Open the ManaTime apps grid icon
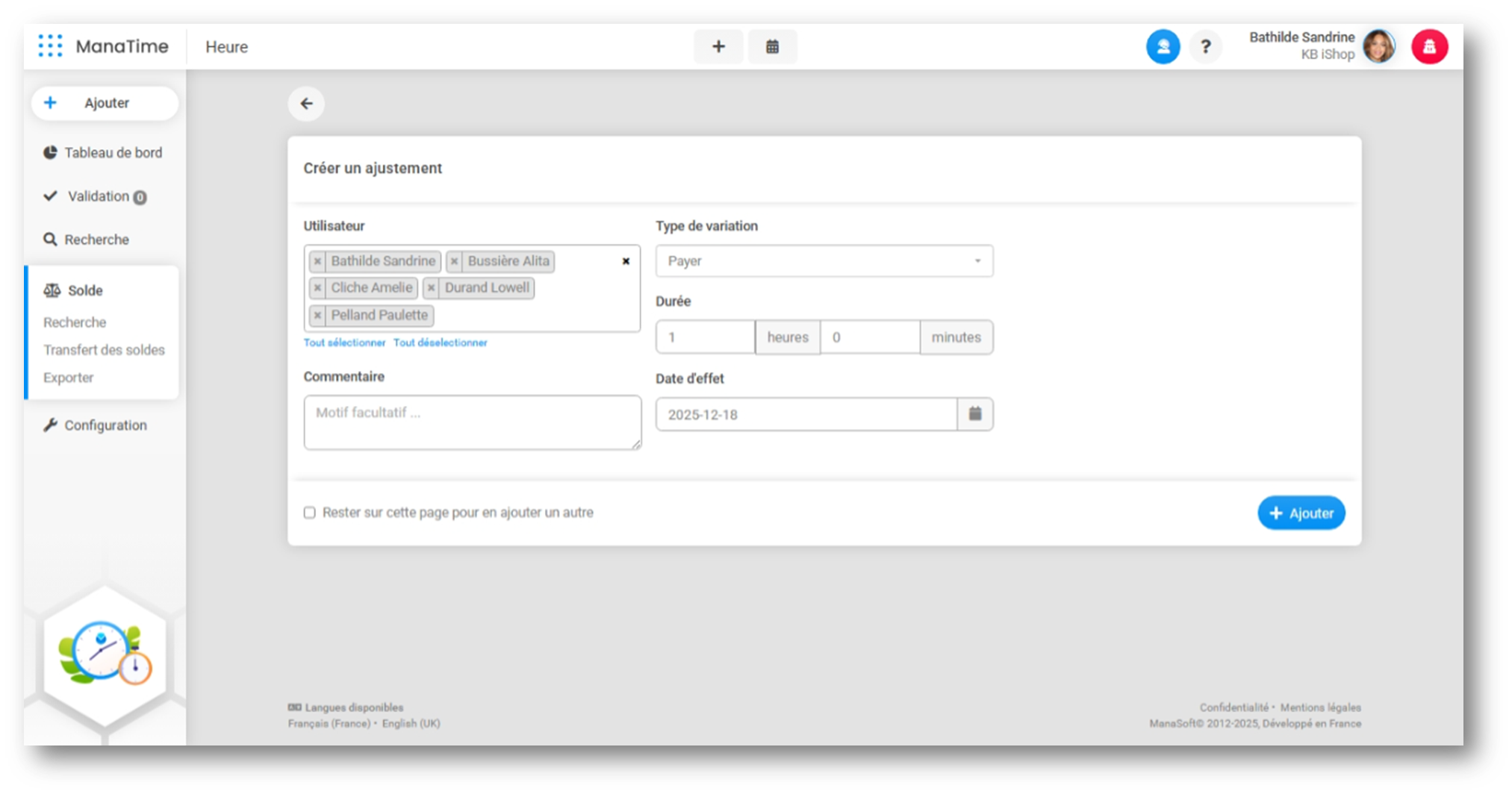This screenshot has height=794, width=1512. point(50,46)
